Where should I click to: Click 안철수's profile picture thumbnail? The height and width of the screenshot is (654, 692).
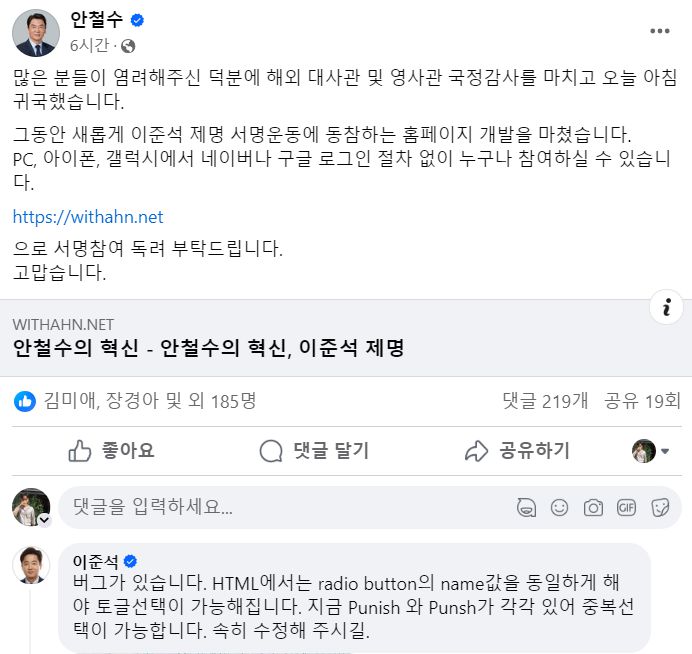(35, 33)
